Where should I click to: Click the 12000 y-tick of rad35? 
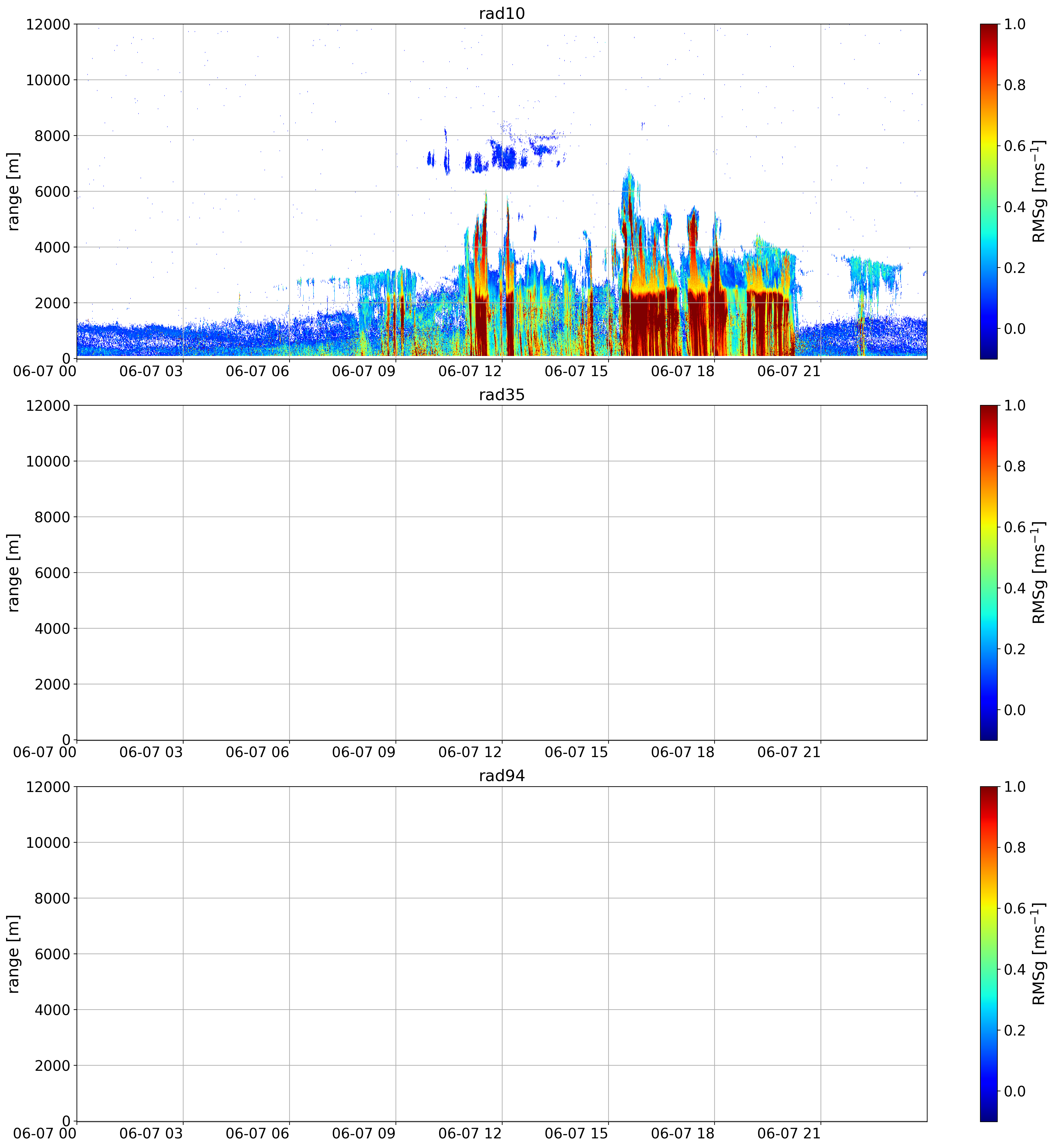pos(48,406)
